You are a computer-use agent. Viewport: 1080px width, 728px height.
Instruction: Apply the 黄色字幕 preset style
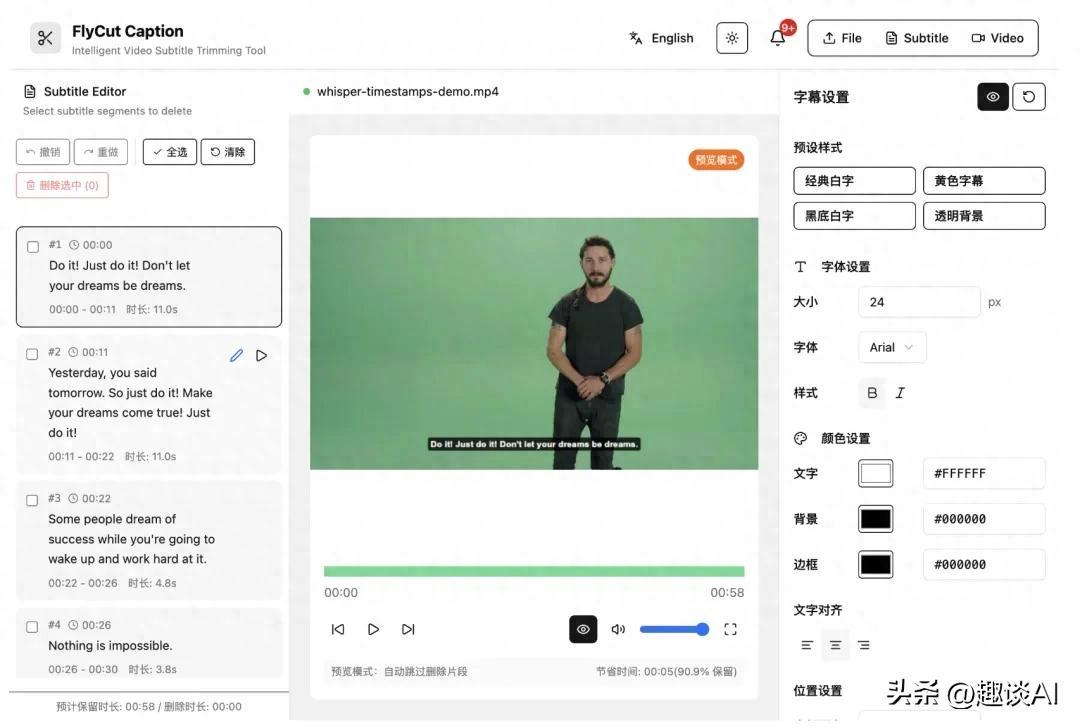984,180
